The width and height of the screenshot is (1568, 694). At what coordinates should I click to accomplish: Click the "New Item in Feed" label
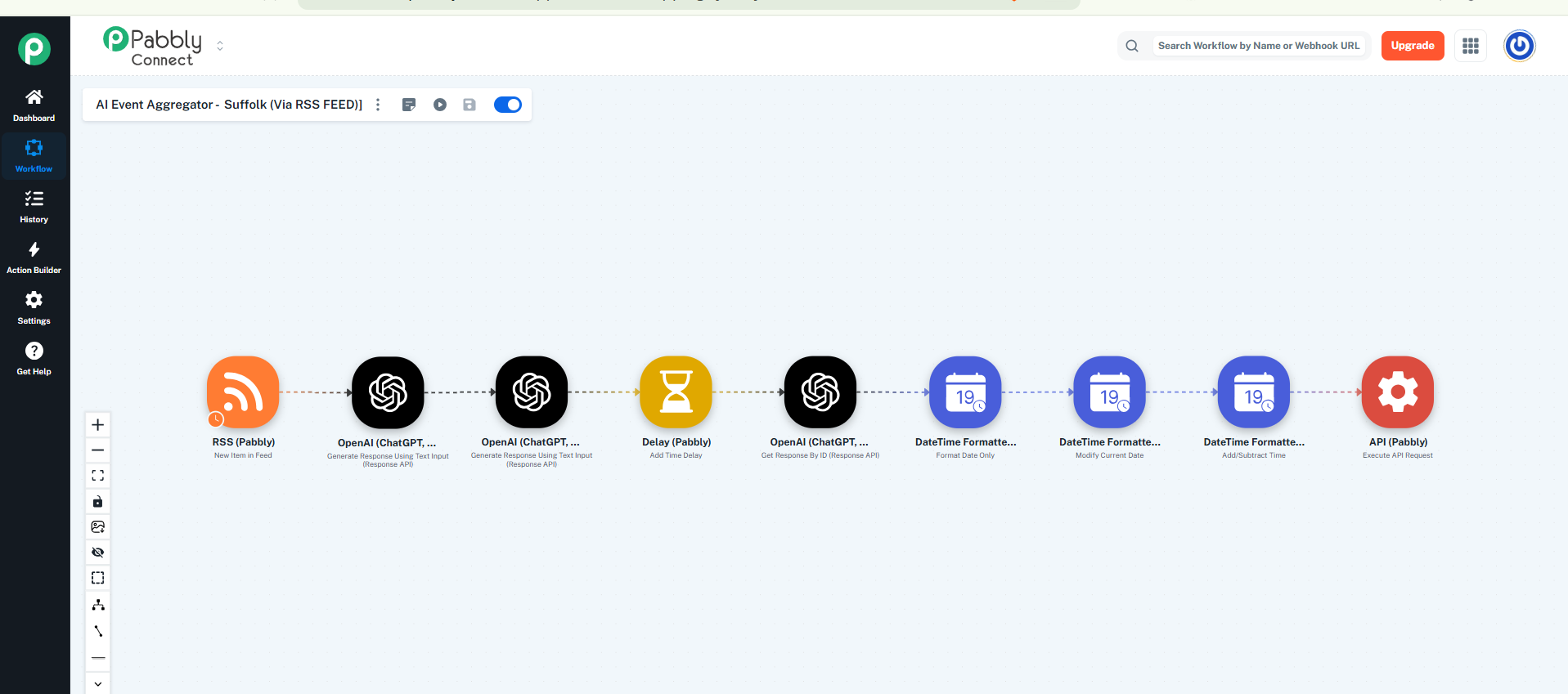pos(243,455)
